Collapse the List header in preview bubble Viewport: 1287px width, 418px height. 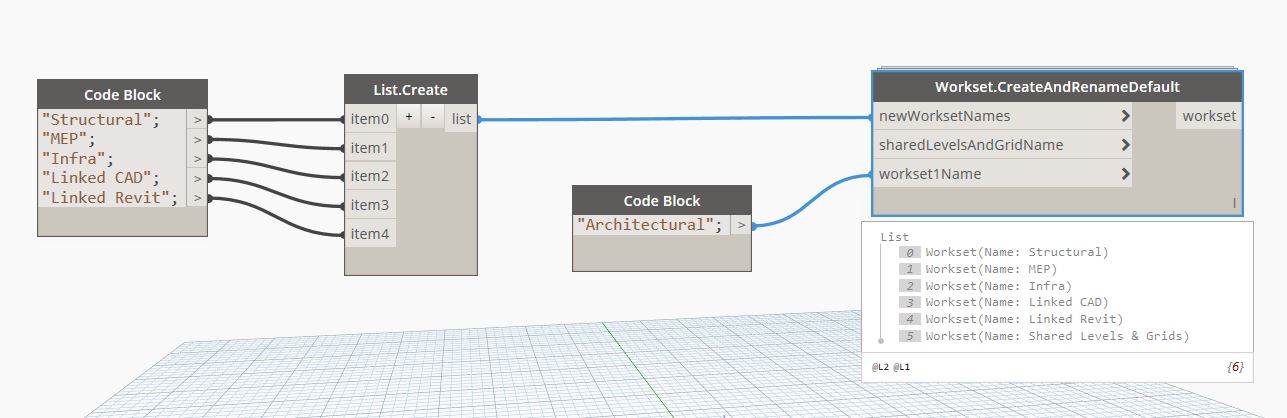(894, 237)
